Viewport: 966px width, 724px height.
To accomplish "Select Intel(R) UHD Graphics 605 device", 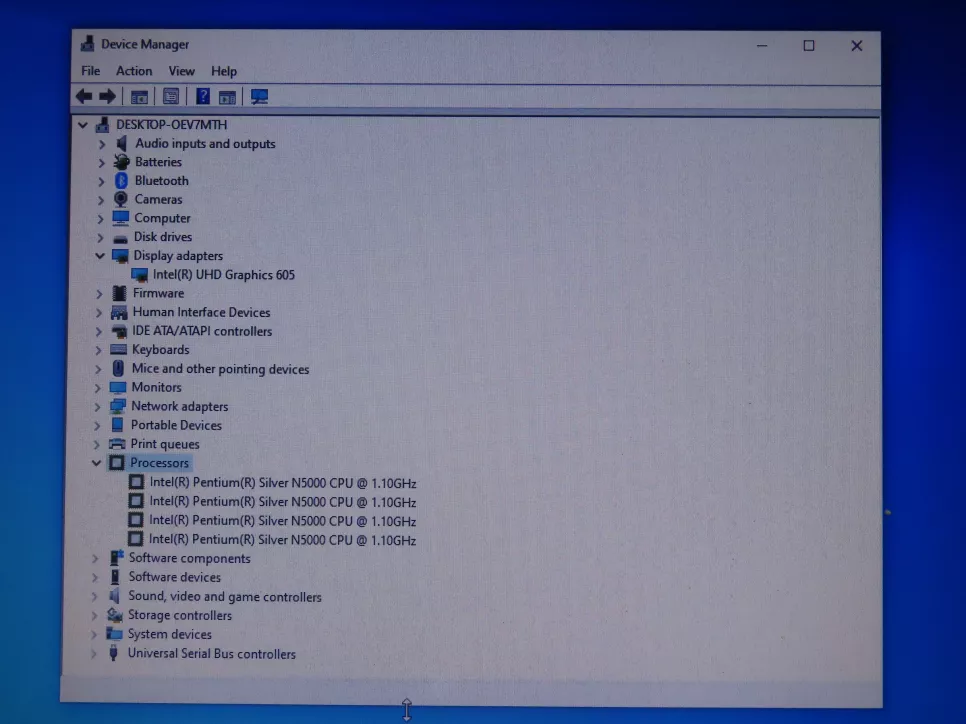I will tap(224, 275).
